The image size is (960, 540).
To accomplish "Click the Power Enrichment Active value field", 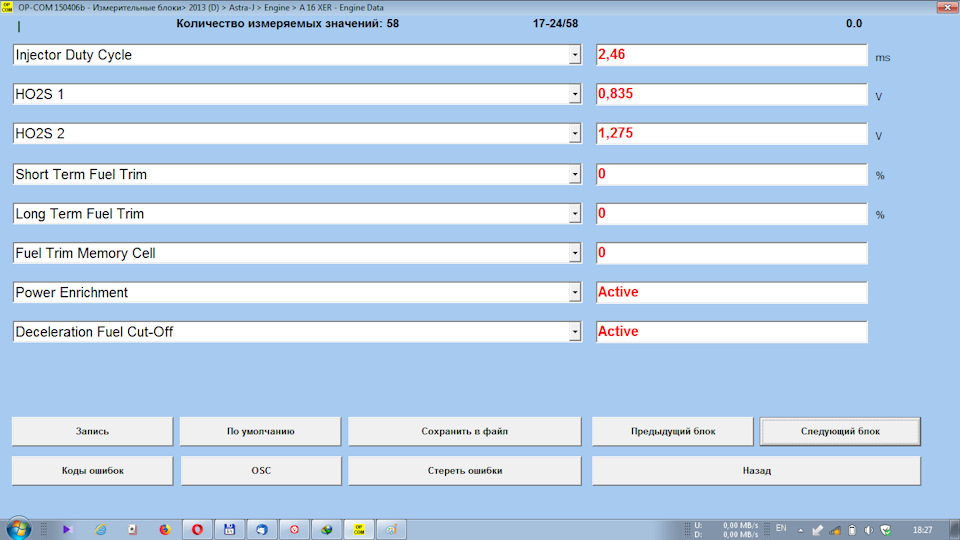I will tap(732, 293).
